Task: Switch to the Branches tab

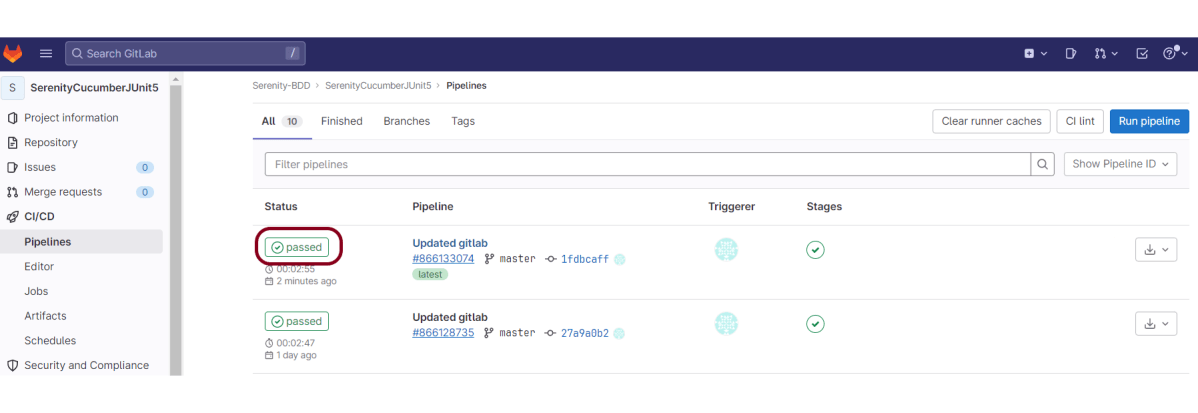Action: pyautogui.click(x=406, y=121)
